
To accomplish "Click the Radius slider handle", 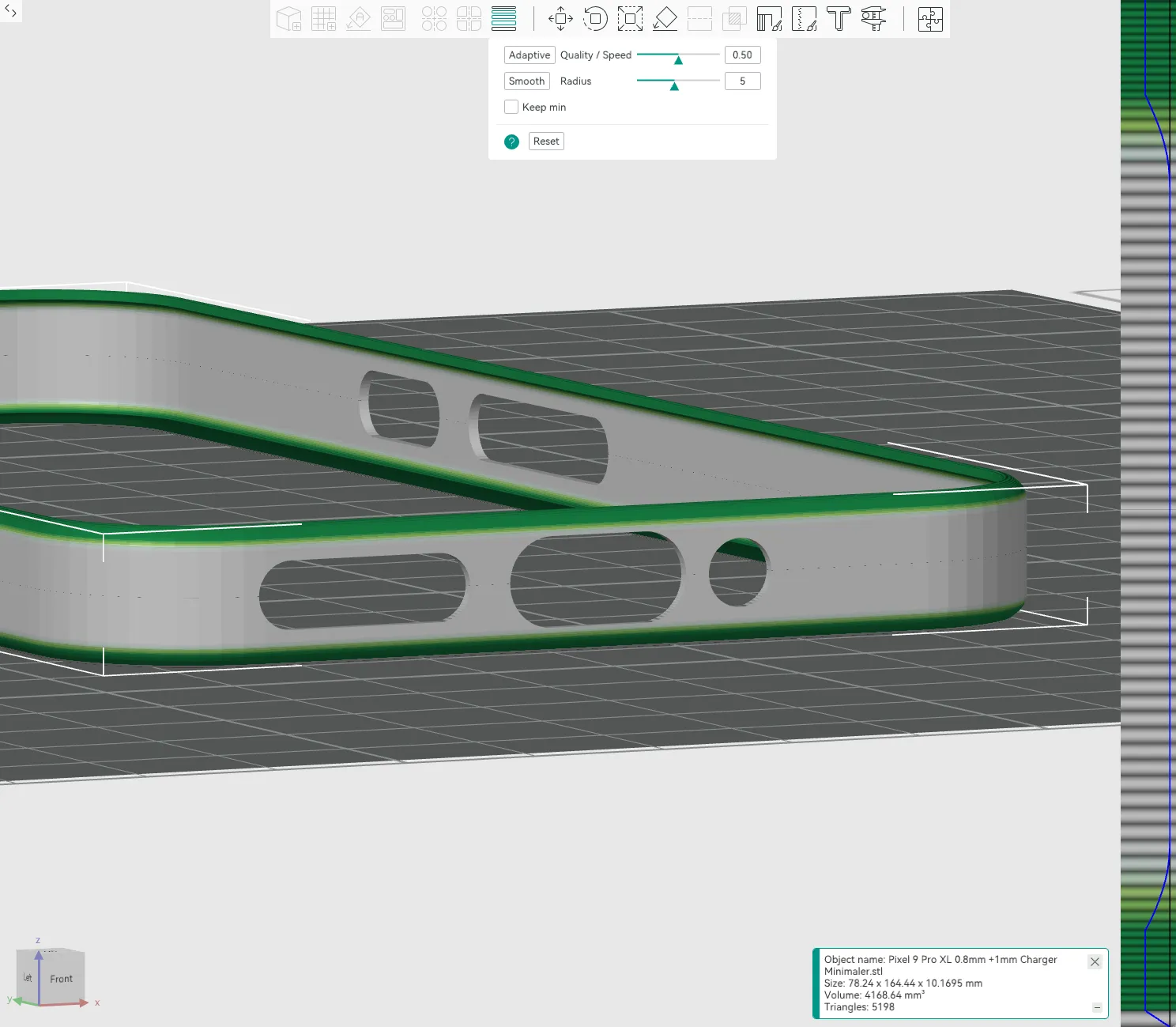I will (x=674, y=85).
